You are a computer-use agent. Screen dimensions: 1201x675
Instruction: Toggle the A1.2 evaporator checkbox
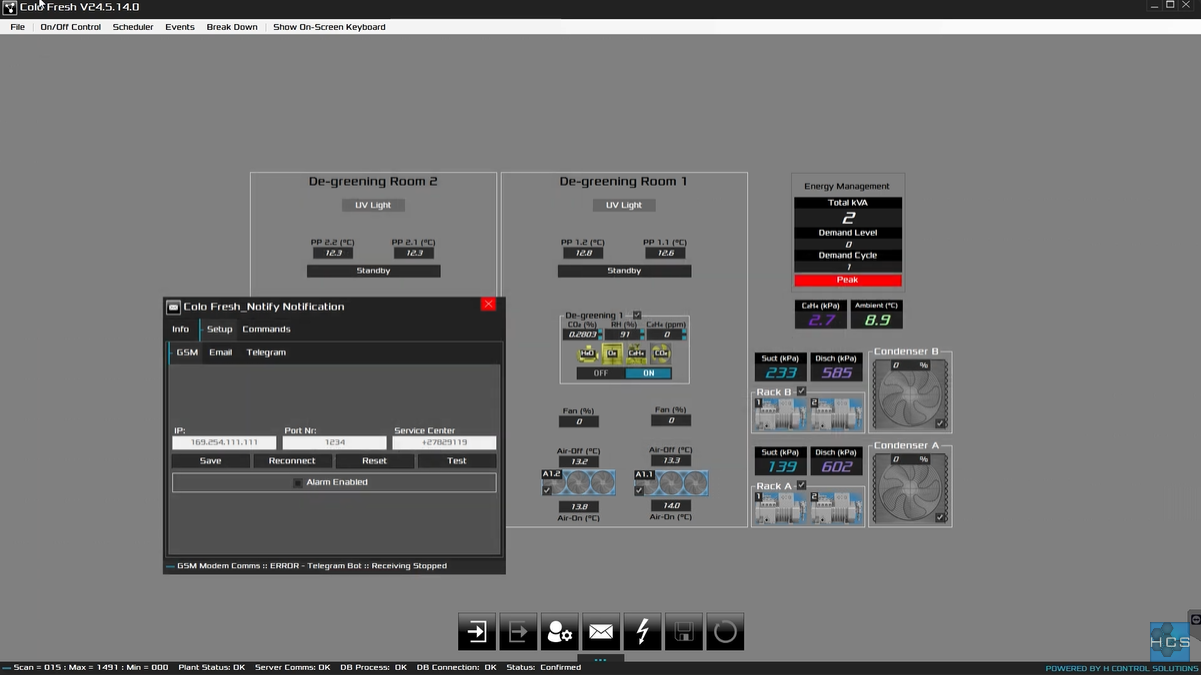(x=547, y=491)
